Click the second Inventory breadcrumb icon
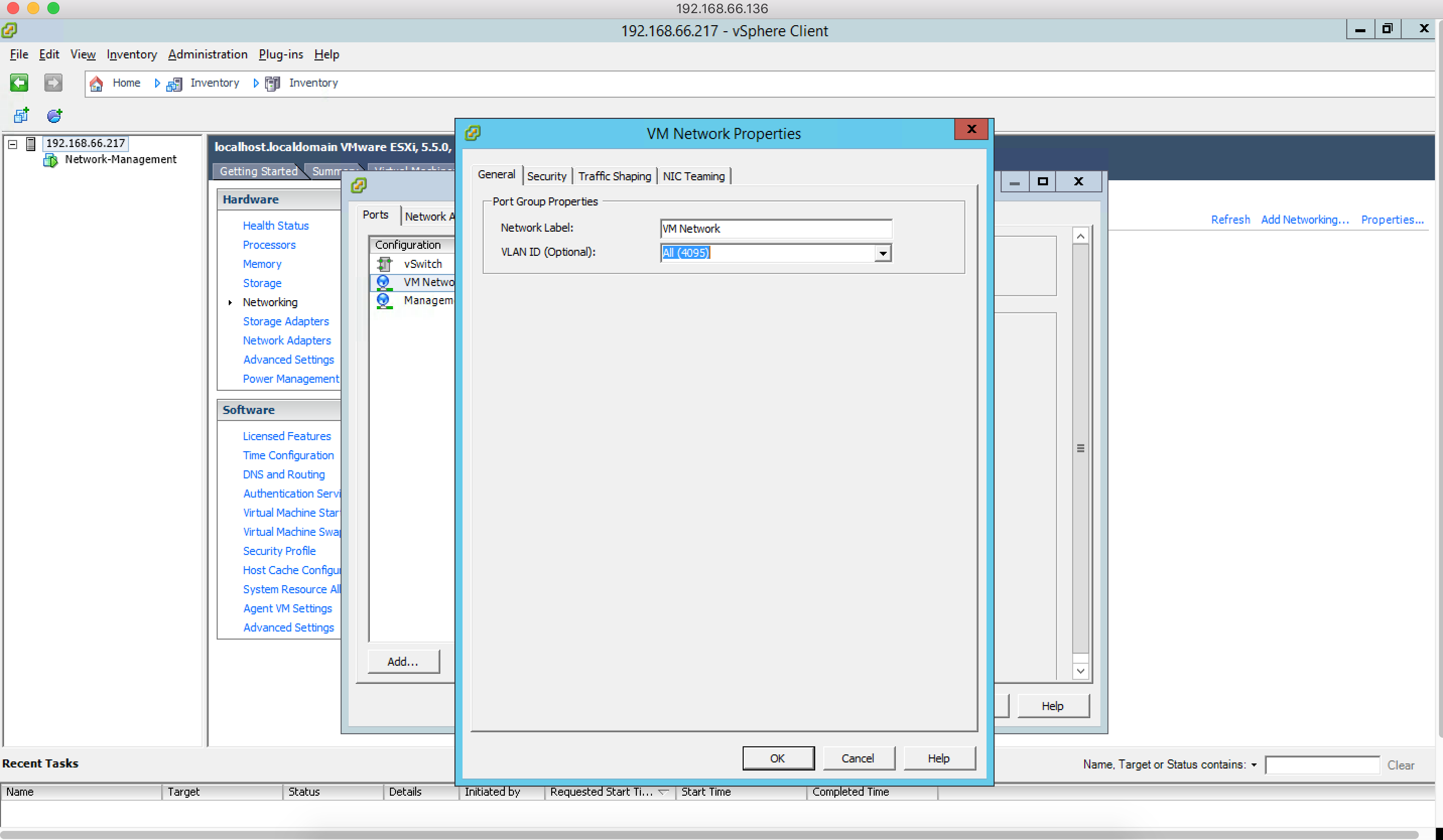The height and width of the screenshot is (840, 1443). 273,84
